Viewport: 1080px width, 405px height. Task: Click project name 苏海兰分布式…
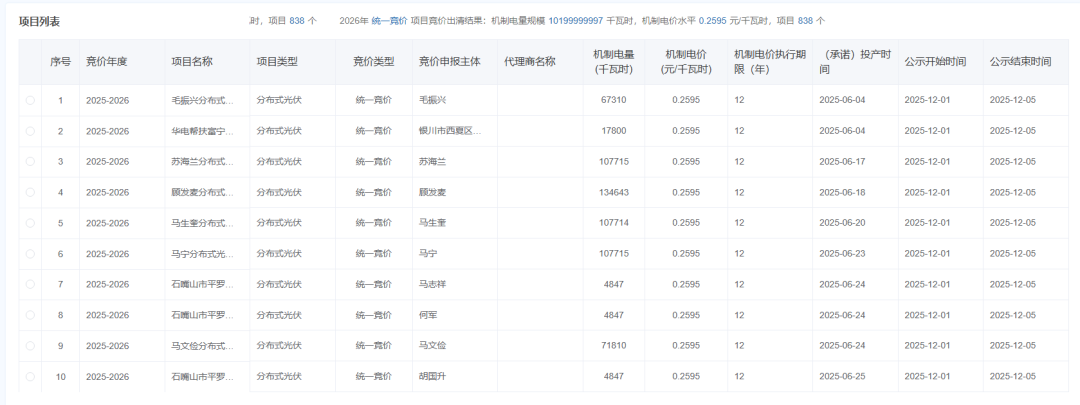(202, 162)
